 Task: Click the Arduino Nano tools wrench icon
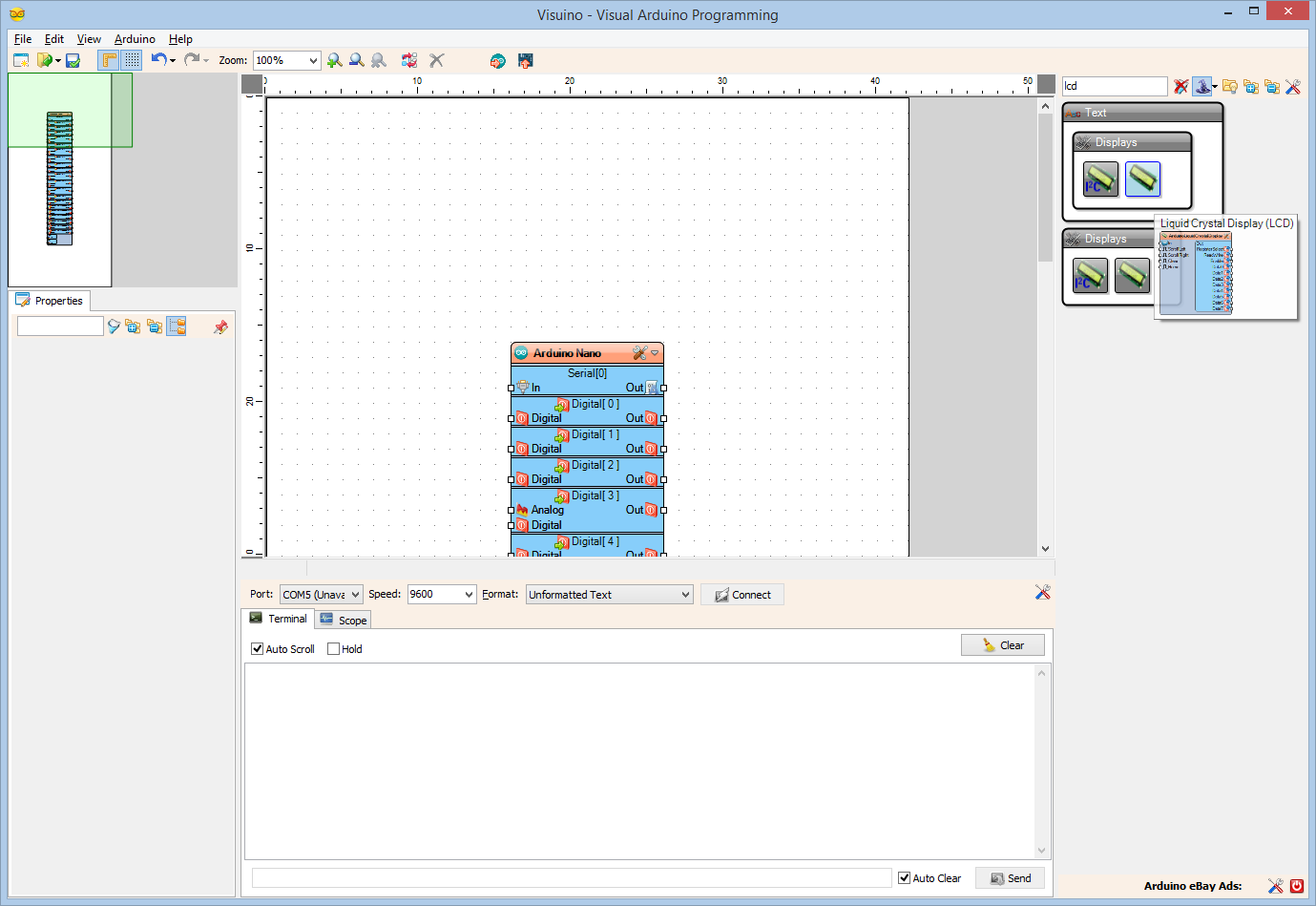coord(638,353)
